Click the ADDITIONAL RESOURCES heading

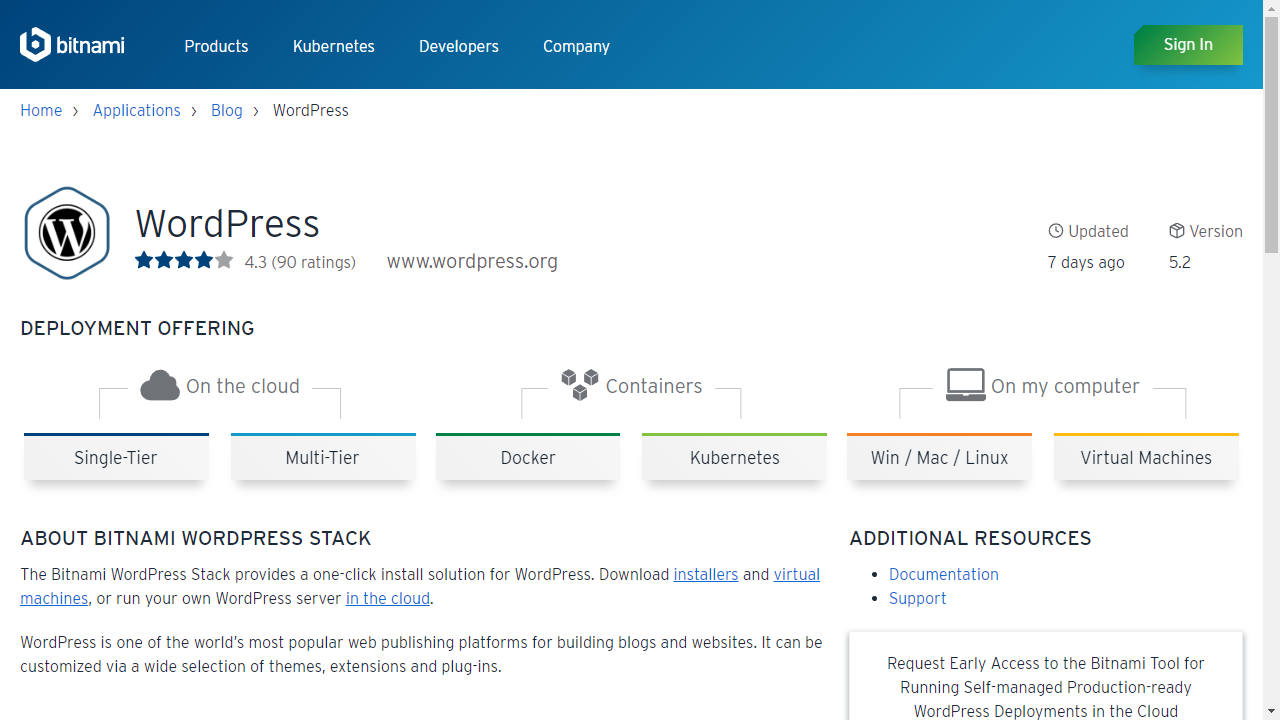[971, 538]
